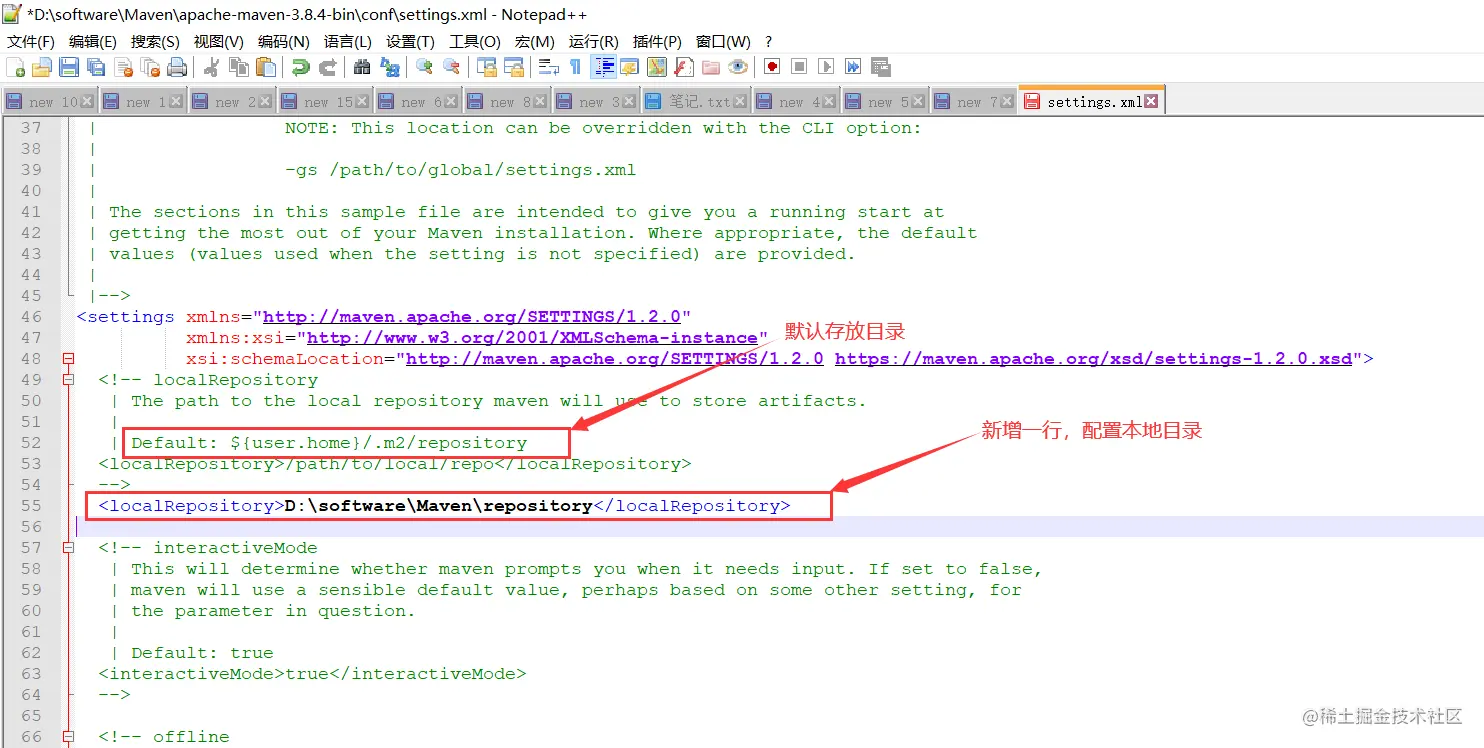Open Find with the binoculars icon
1484x748 pixels.
[362, 67]
